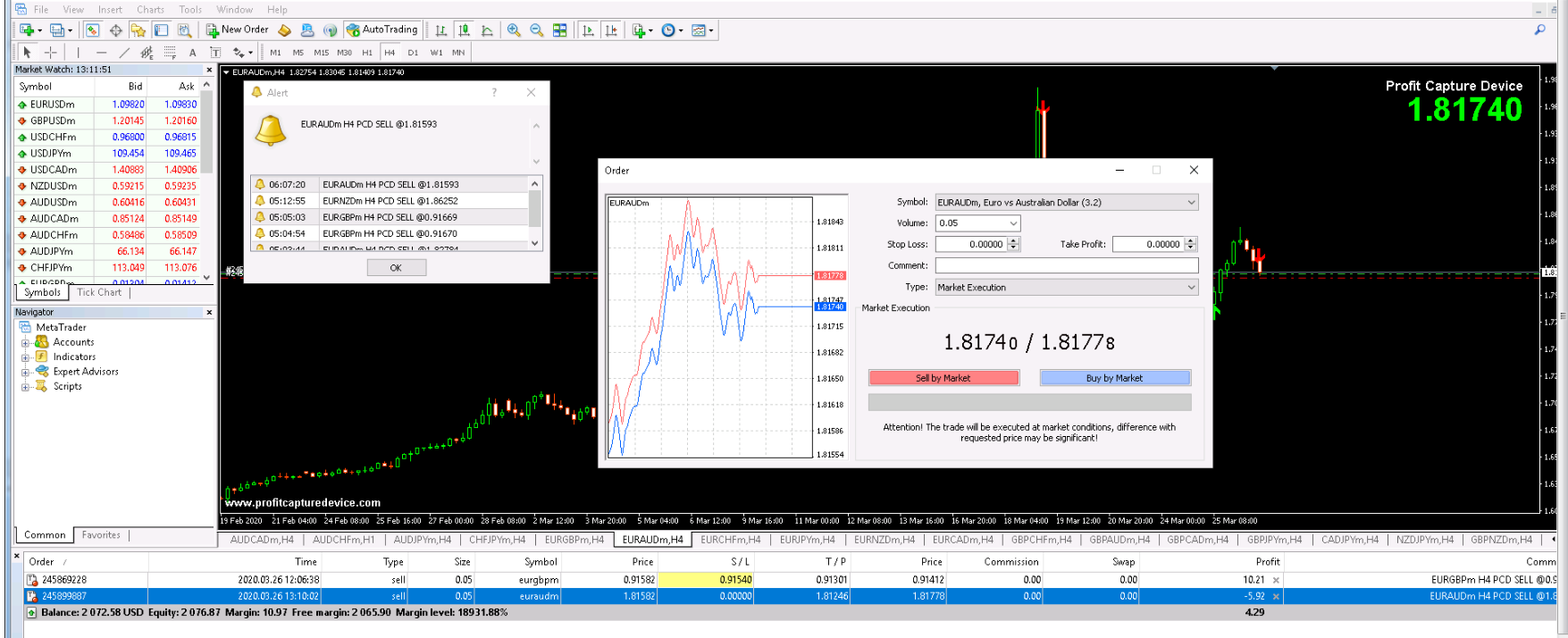Switch to the M15 timeframe

[x=321, y=53]
